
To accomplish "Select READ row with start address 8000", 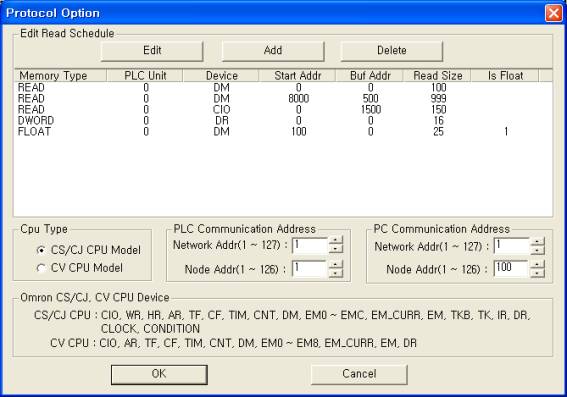I will tap(283, 98).
